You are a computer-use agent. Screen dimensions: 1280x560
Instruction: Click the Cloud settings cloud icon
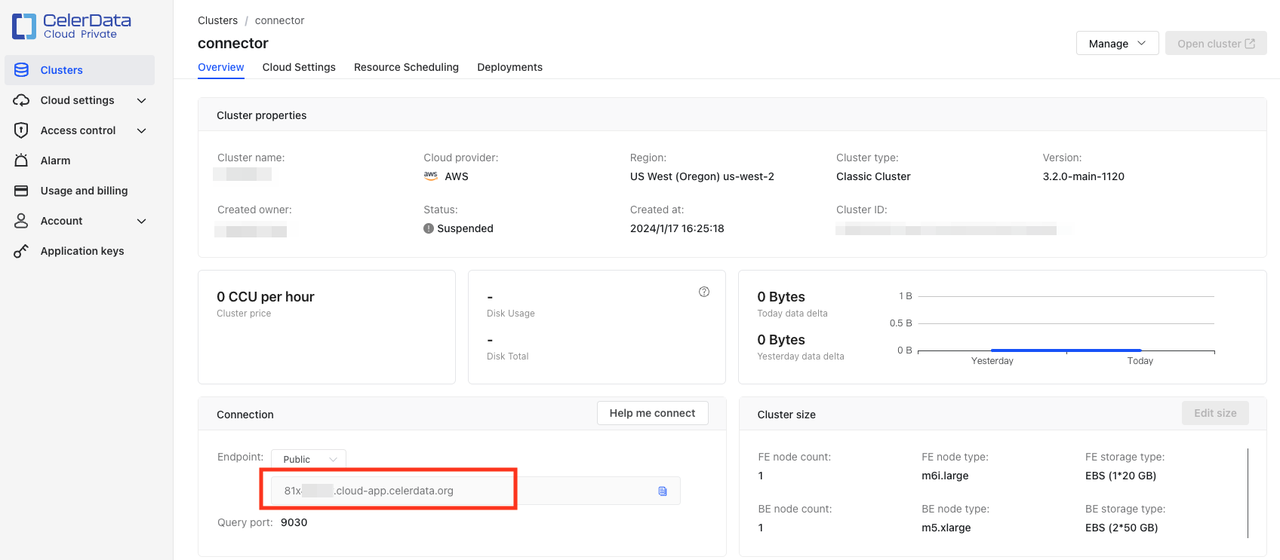[21, 100]
